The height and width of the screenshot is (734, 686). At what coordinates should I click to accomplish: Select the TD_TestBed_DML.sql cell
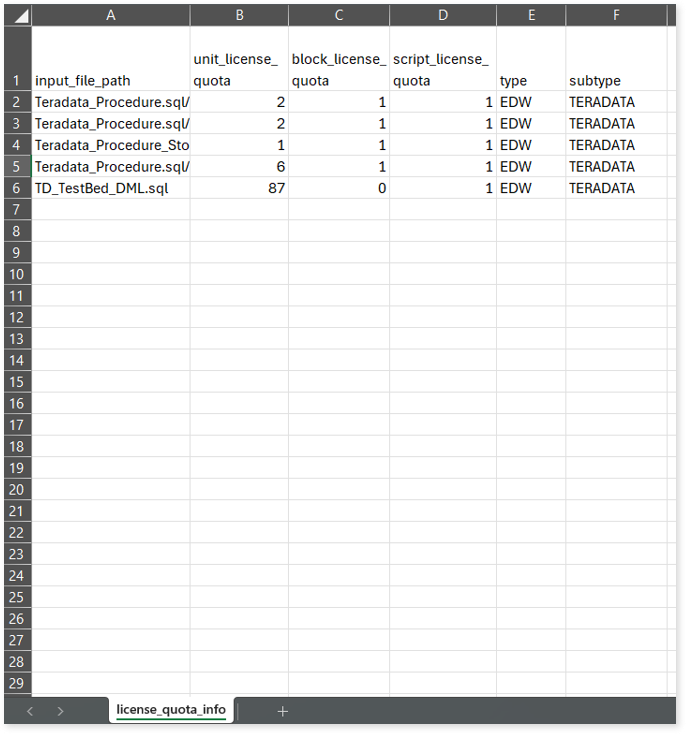point(110,188)
